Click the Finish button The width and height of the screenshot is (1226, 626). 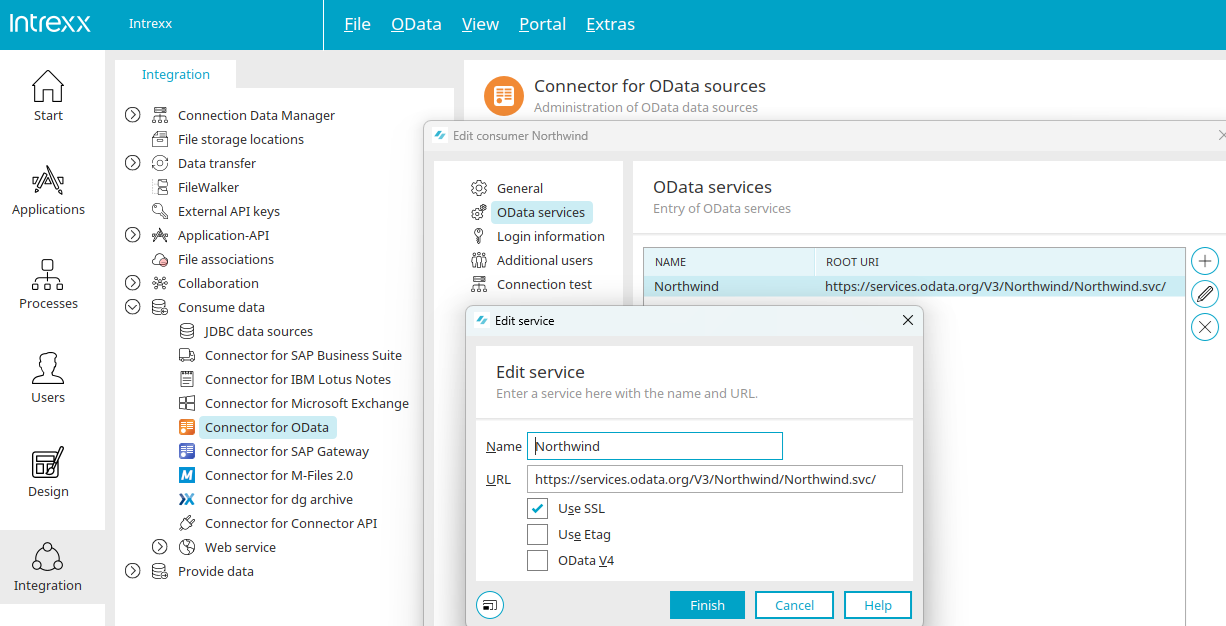pos(707,605)
